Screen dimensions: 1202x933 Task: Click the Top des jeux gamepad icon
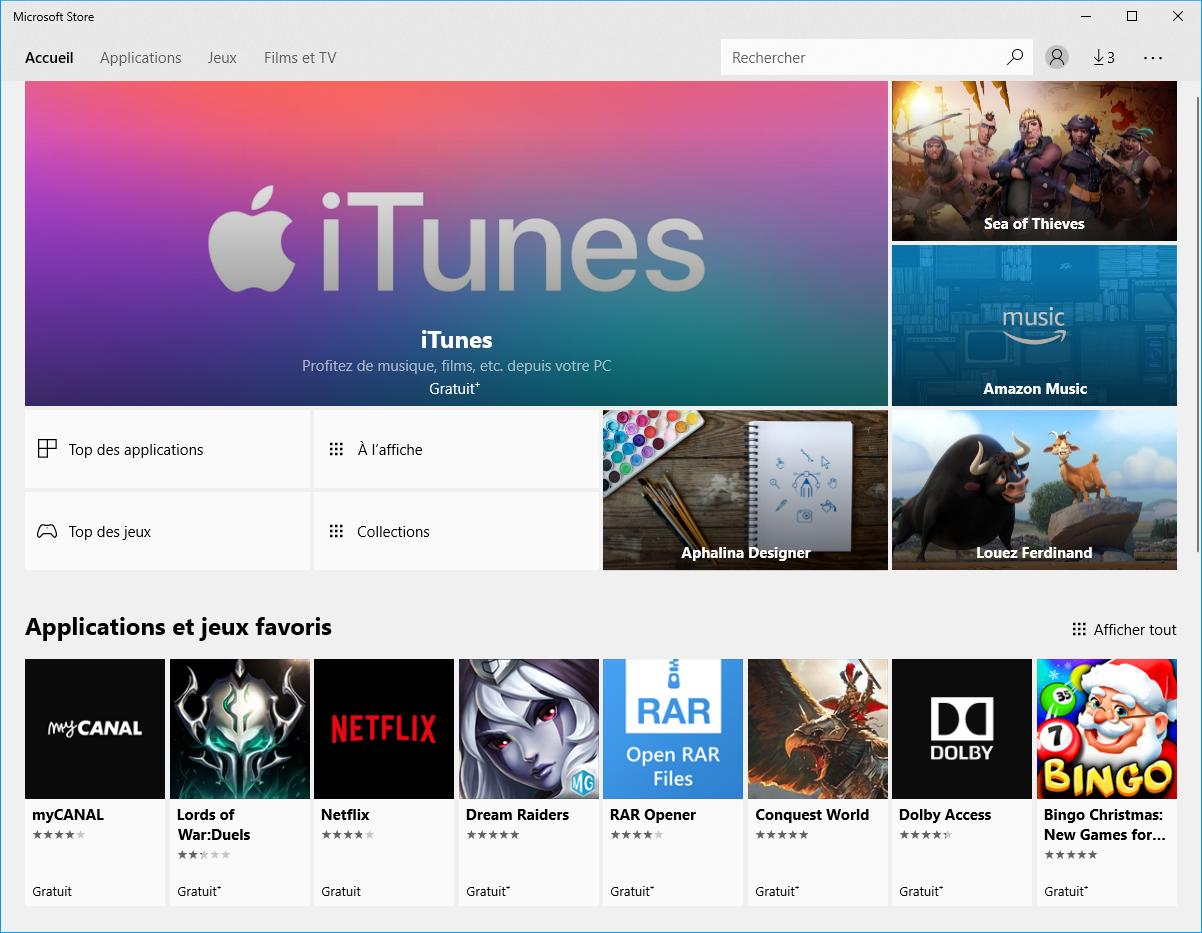pos(47,531)
